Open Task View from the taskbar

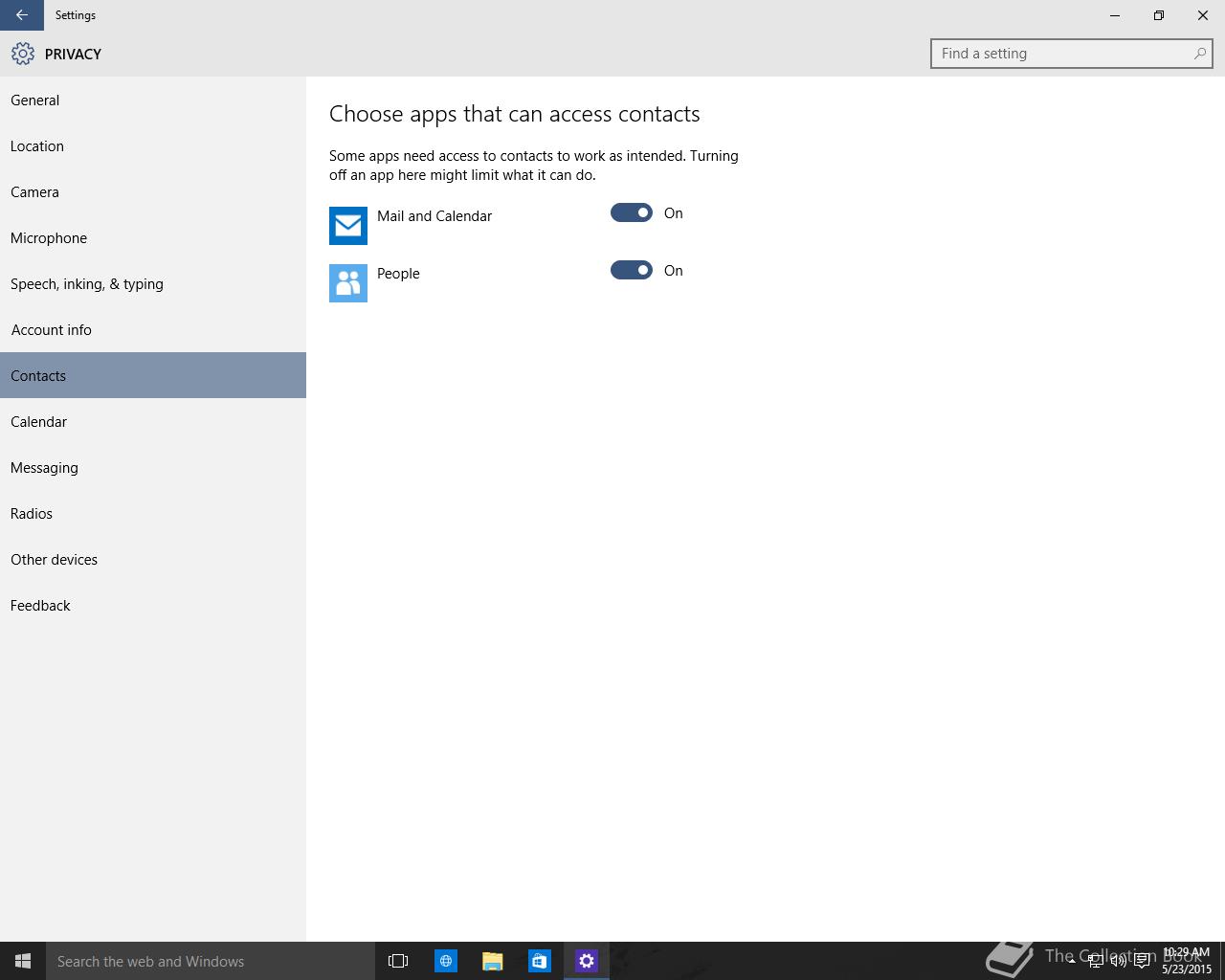tap(398, 961)
